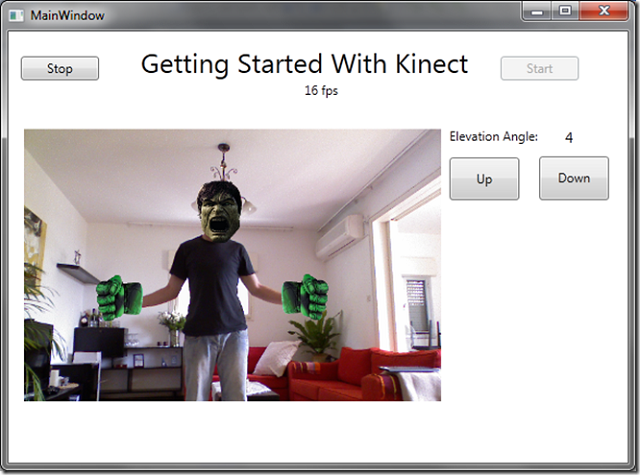Click the disabled Start button
Image resolution: width=640 pixels, height=475 pixels.
(539, 68)
